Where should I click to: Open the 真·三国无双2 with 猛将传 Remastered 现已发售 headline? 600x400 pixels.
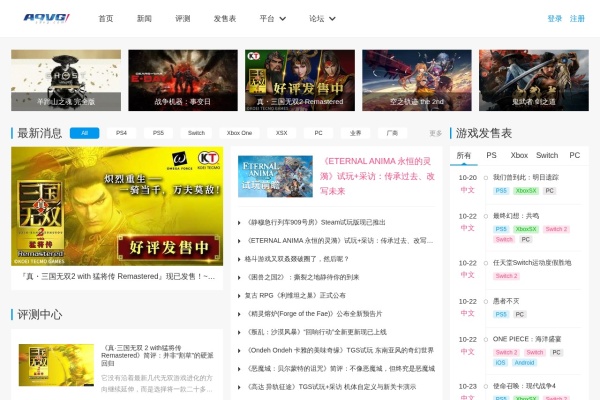pyautogui.click(x=118, y=276)
